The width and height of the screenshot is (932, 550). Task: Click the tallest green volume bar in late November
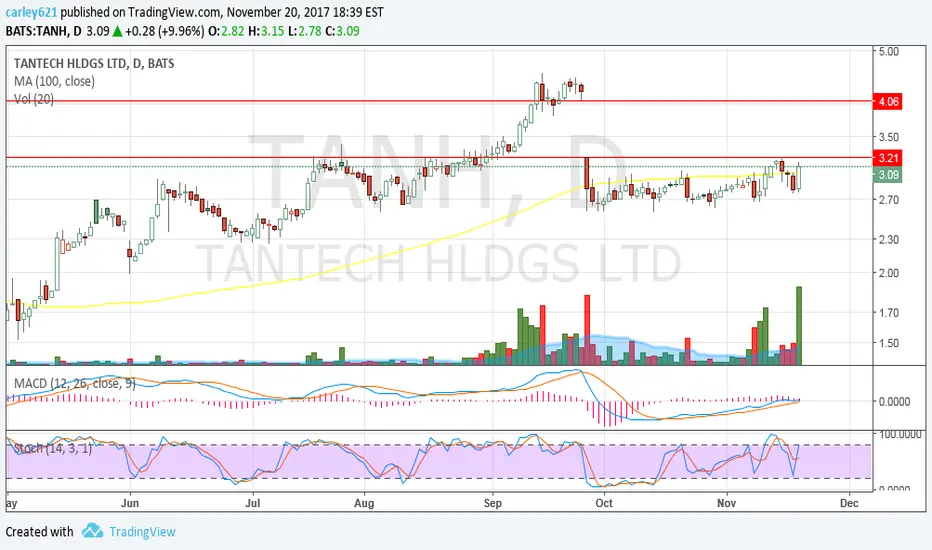pyautogui.click(x=799, y=326)
